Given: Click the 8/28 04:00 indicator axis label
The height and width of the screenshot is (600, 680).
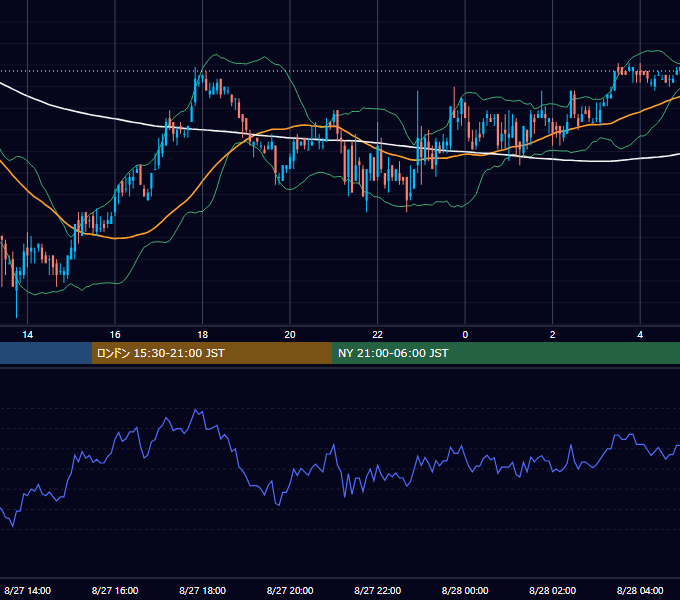Looking at the screenshot, I should tap(640, 590).
